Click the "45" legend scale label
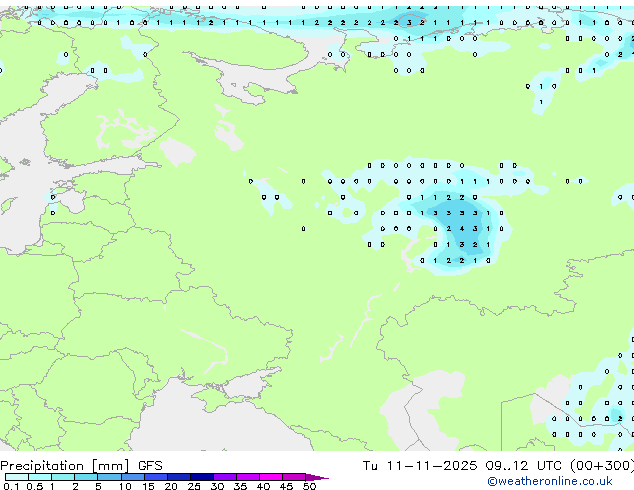 (x=286, y=486)
